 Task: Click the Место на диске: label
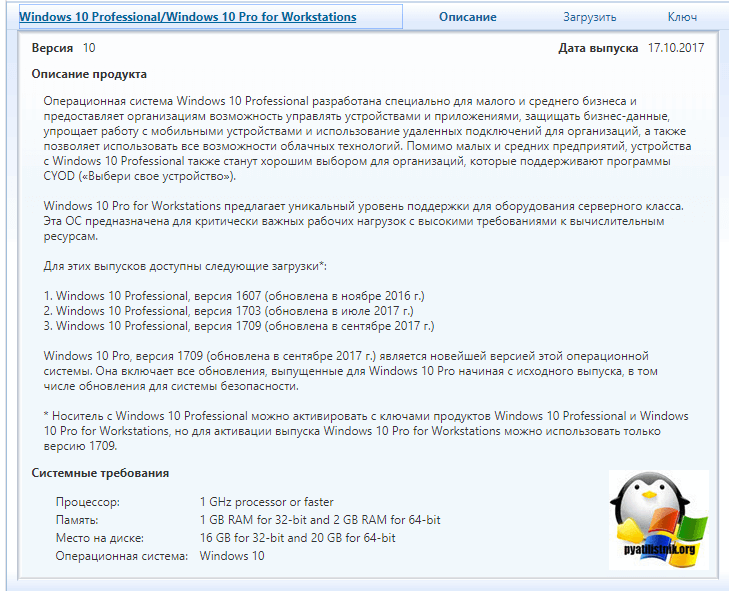coord(99,538)
